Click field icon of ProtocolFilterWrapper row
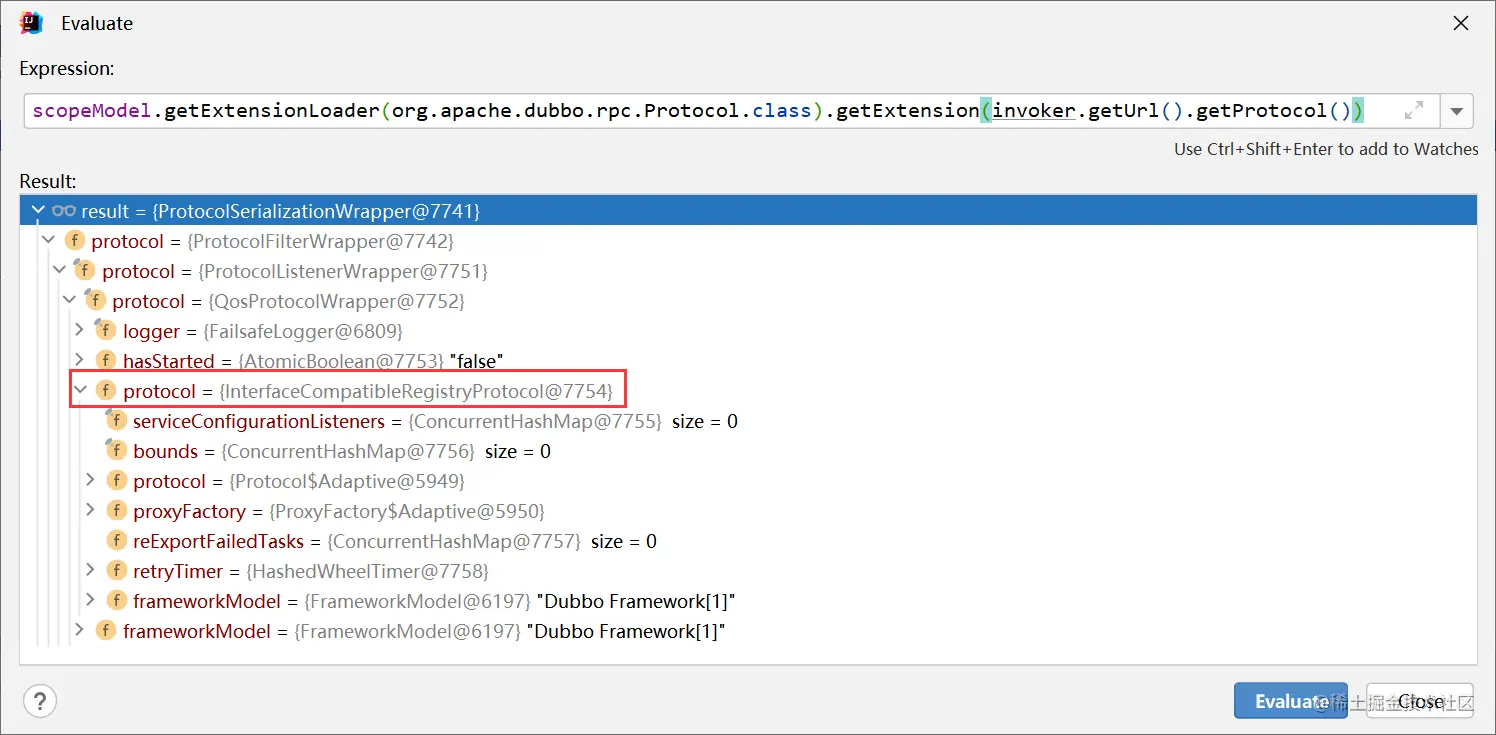 click(75, 241)
